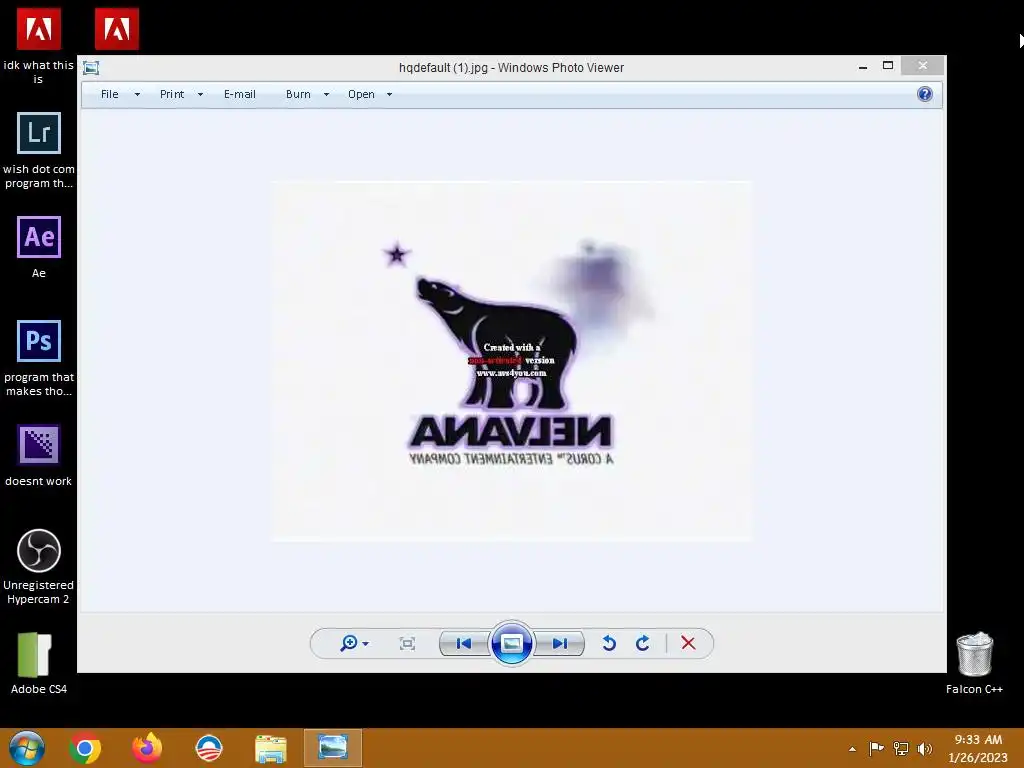Select the Adobe CS4 folder icon
Viewport: 1024px width, 768px height.
coord(39,663)
